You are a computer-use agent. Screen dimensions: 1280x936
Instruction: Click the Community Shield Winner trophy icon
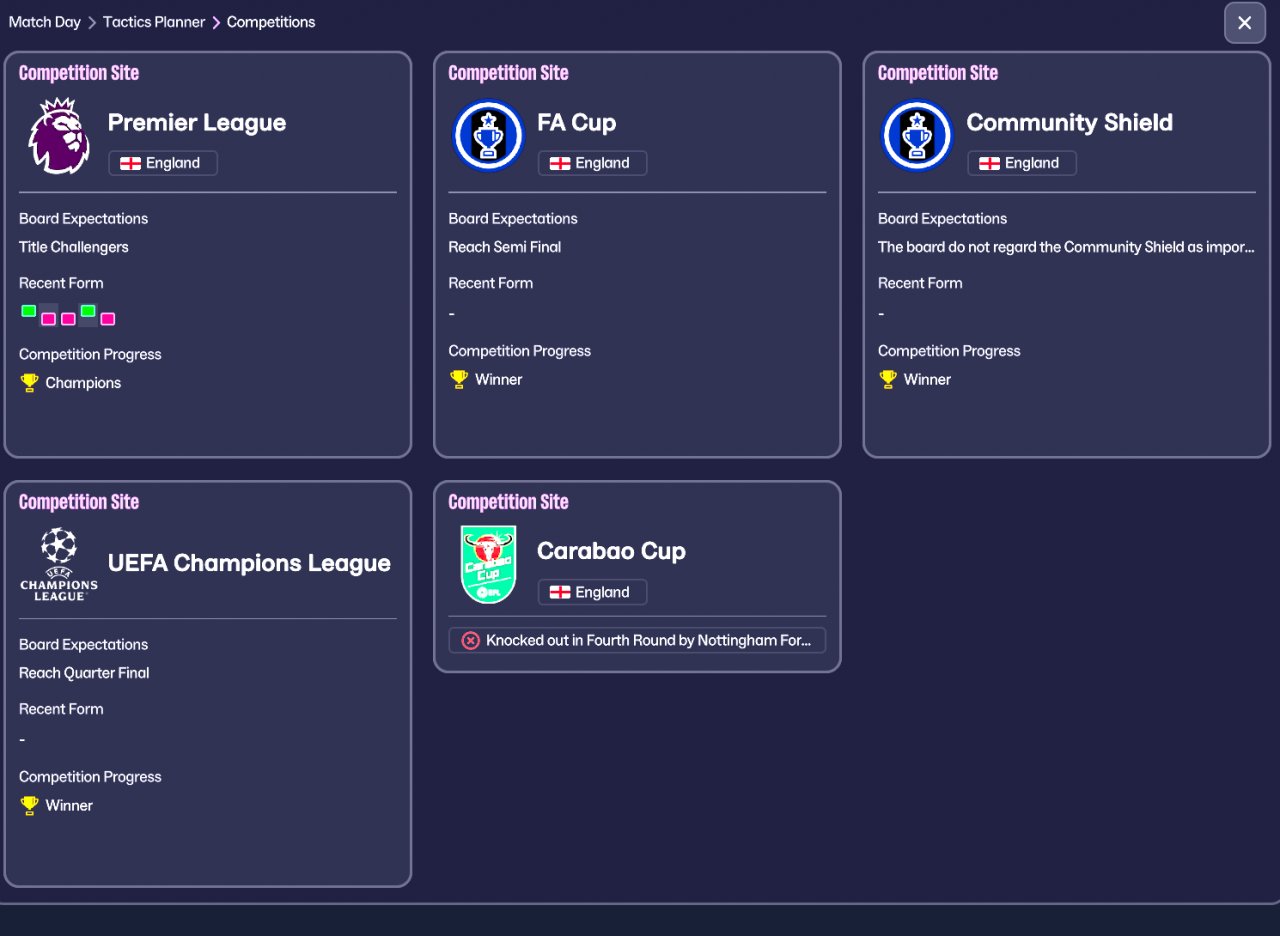[888, 380]
